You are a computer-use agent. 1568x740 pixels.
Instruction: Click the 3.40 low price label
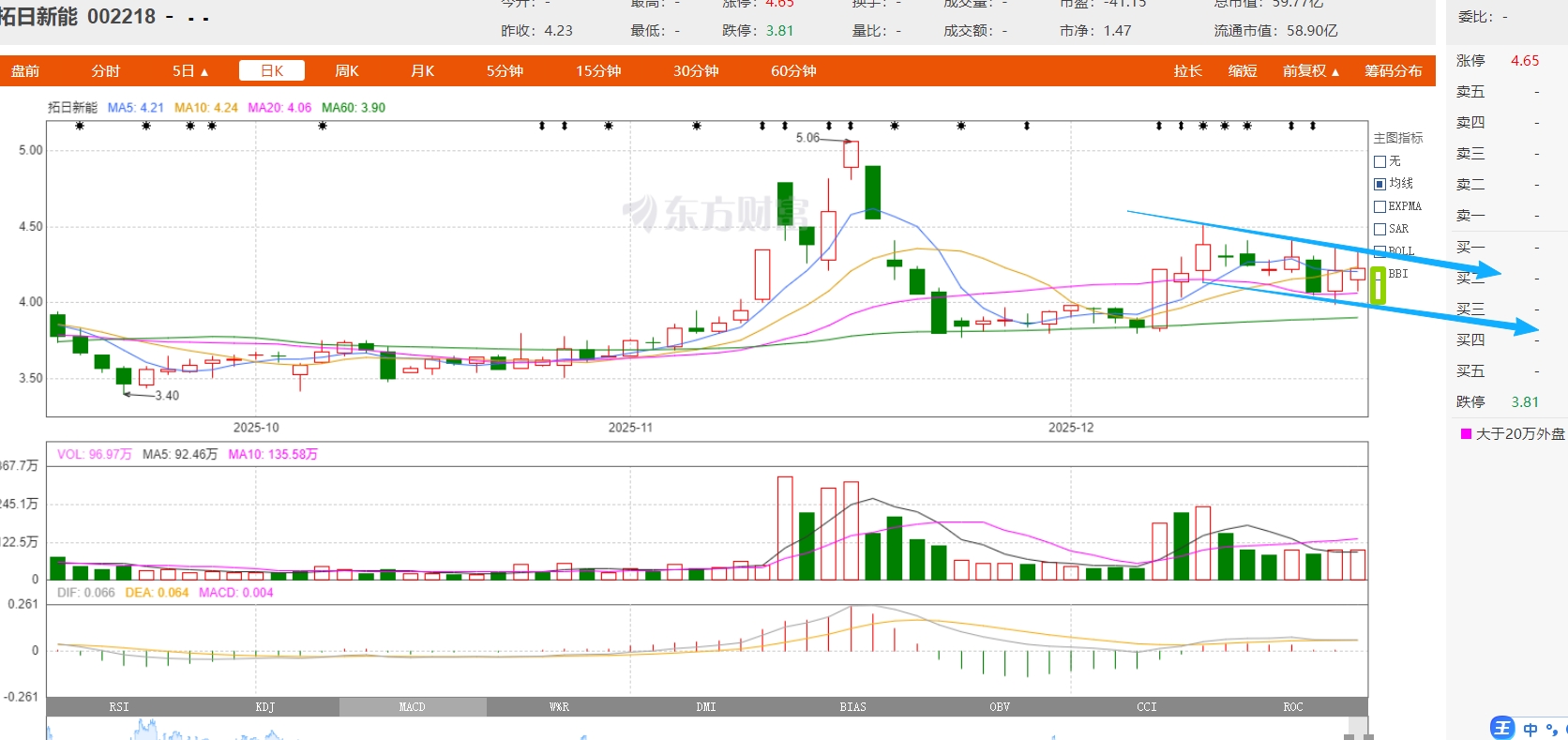[167, 396]
